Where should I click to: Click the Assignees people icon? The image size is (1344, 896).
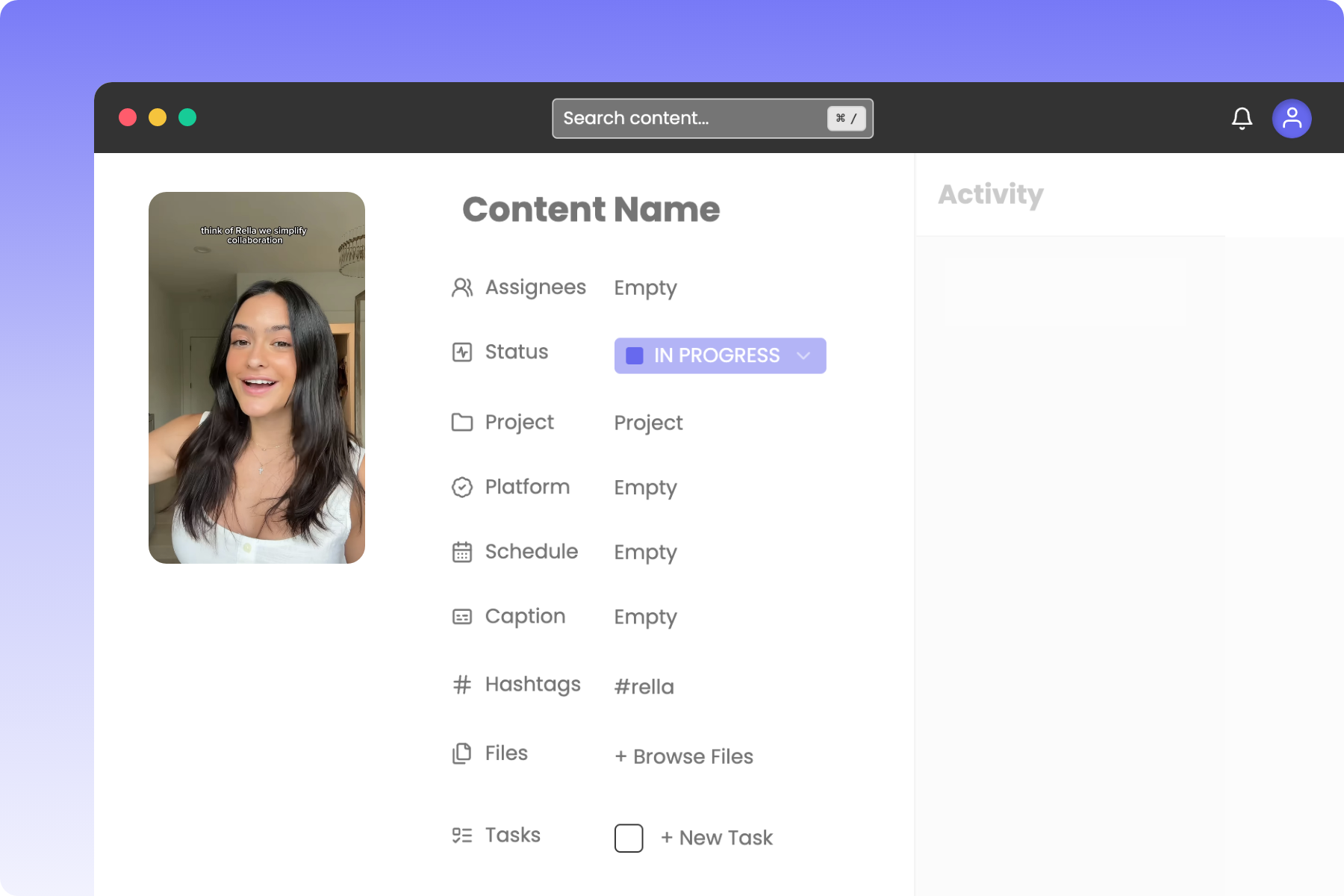[462, 287]
